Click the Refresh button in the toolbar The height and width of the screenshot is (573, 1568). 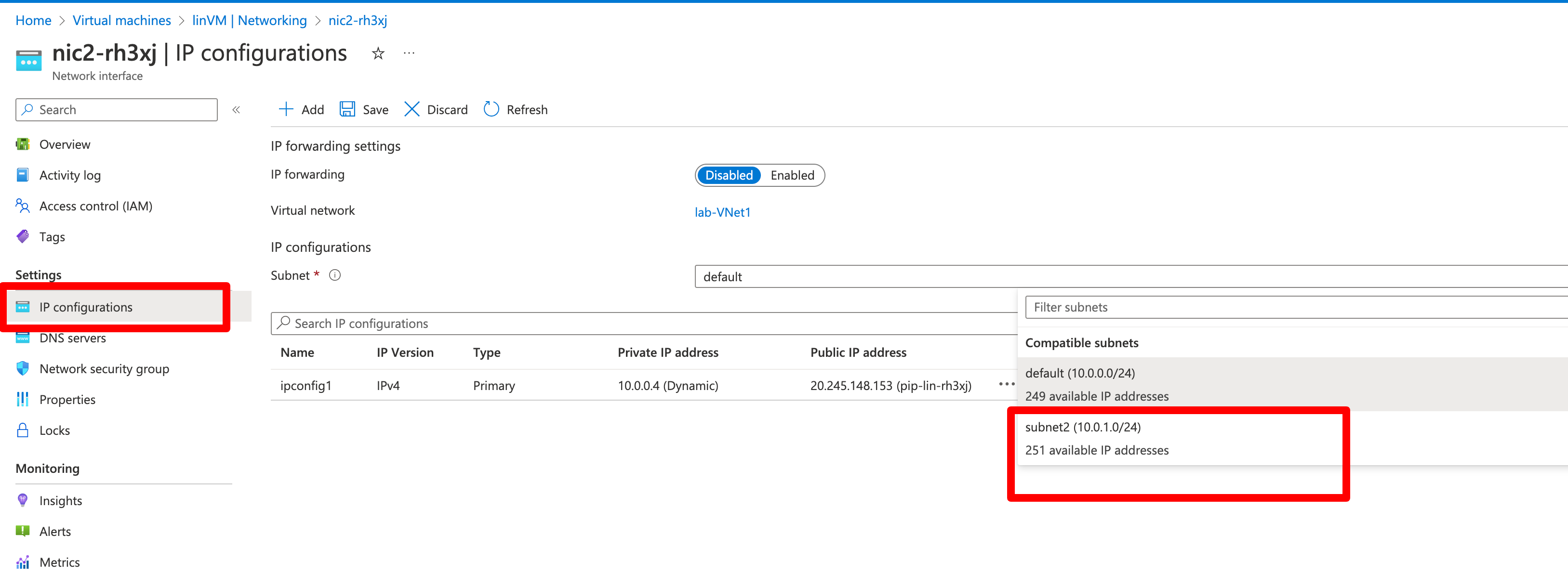click(x=515, y=109)
